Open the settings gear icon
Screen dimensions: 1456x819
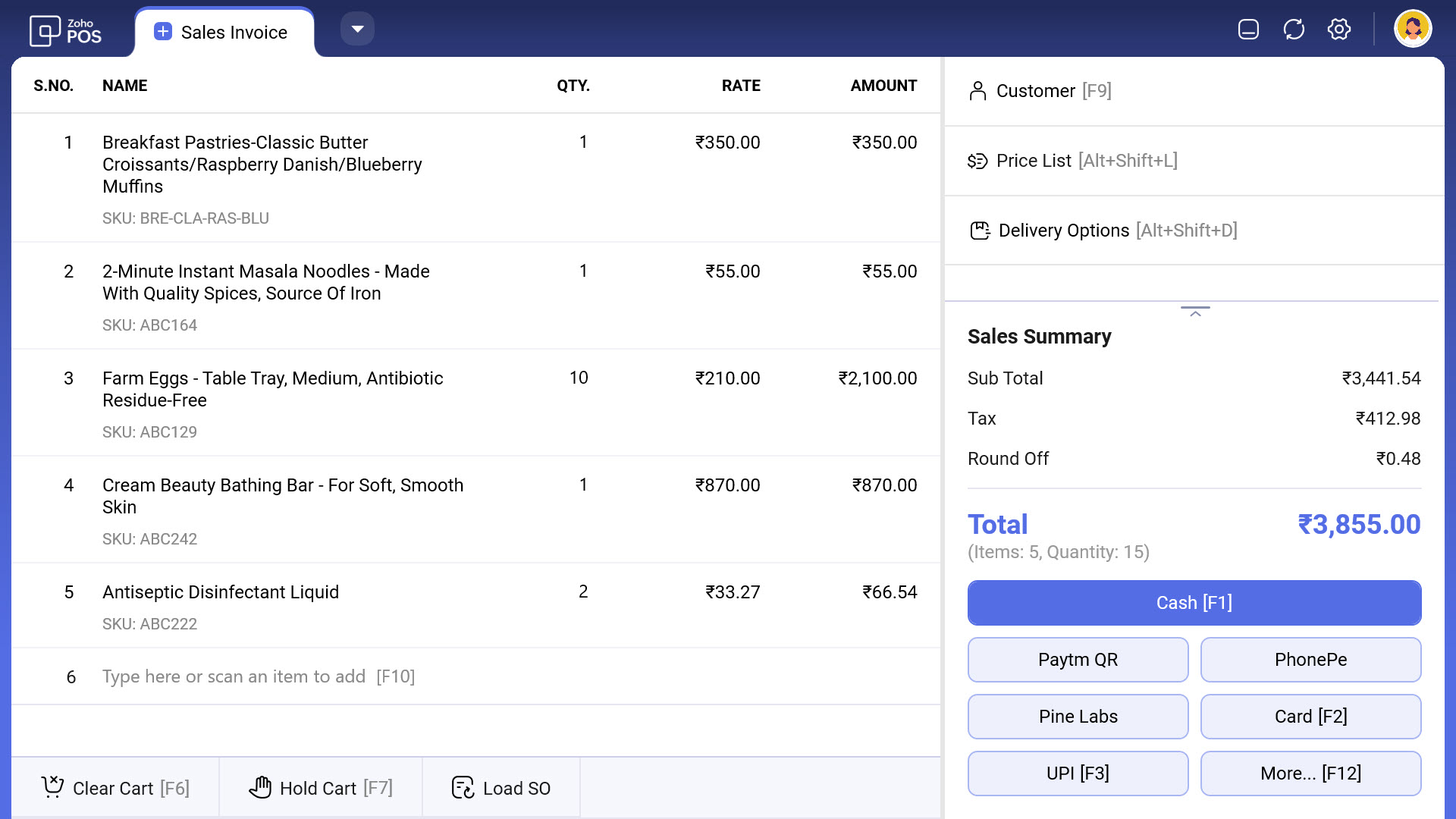1339,30
